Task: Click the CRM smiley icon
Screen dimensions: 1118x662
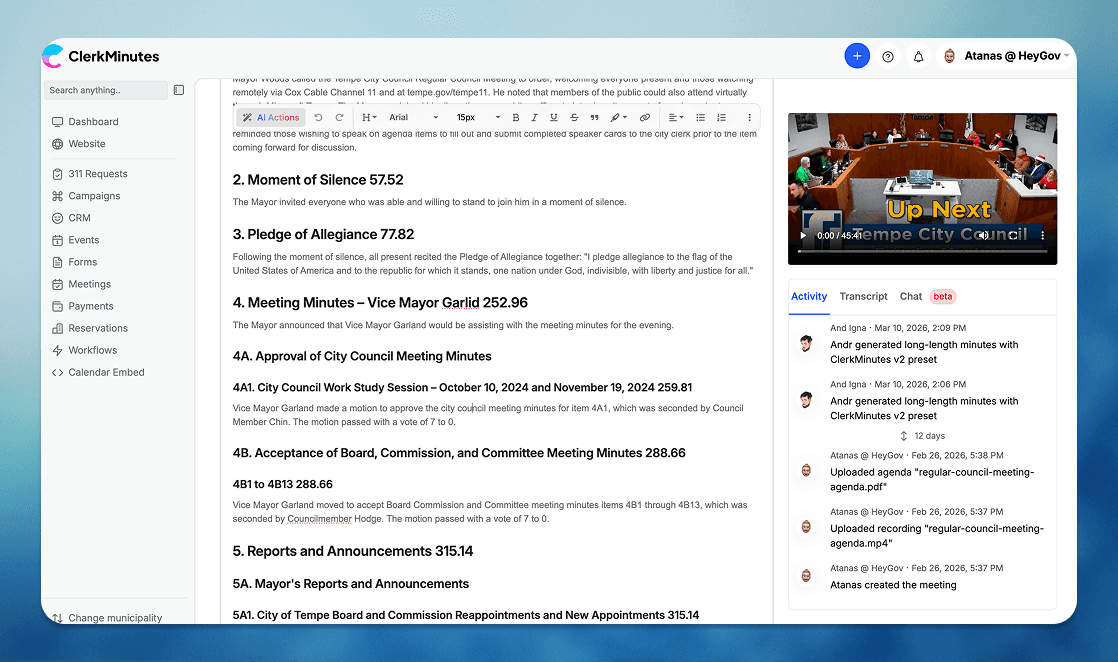Action: point(57,218)
